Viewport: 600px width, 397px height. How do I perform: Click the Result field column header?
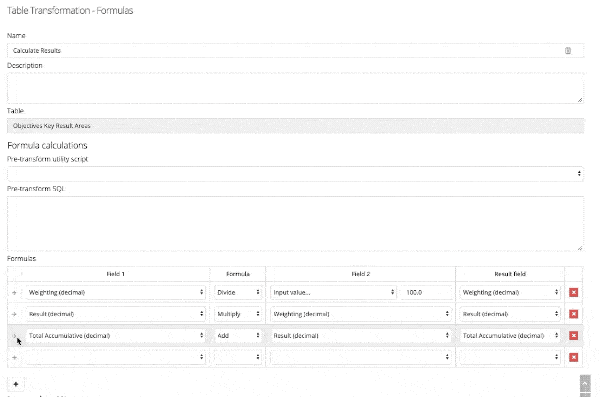510,274
